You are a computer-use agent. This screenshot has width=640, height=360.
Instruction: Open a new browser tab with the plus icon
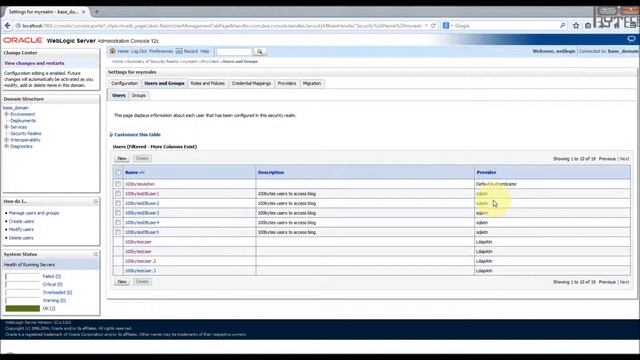[x=97, y=12]
